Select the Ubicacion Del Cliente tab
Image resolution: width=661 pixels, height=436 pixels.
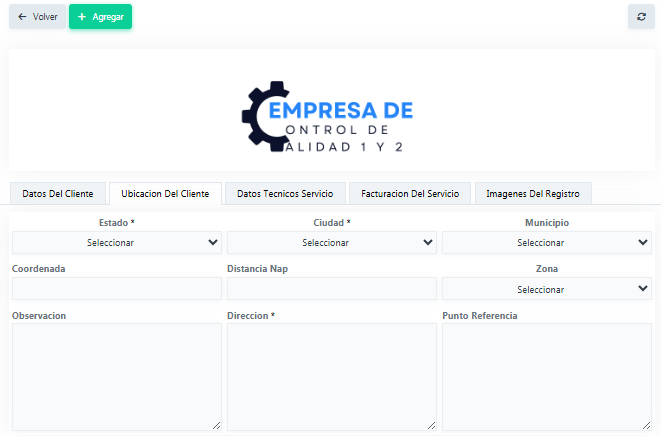[x=165, y=193]
